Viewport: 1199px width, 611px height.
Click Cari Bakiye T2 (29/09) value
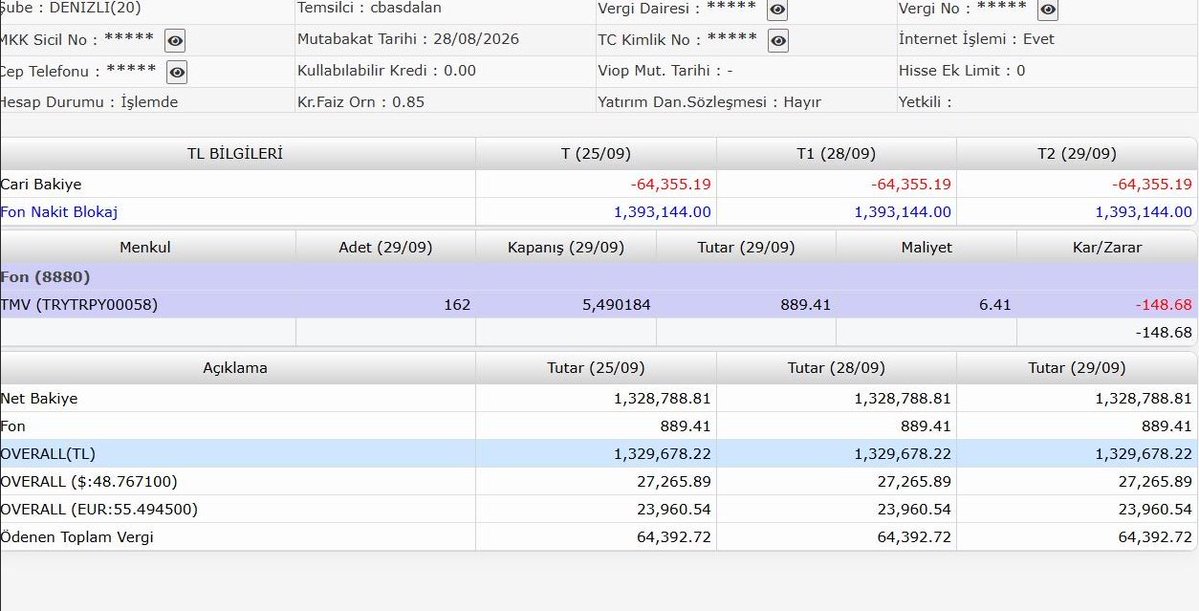1152,184
